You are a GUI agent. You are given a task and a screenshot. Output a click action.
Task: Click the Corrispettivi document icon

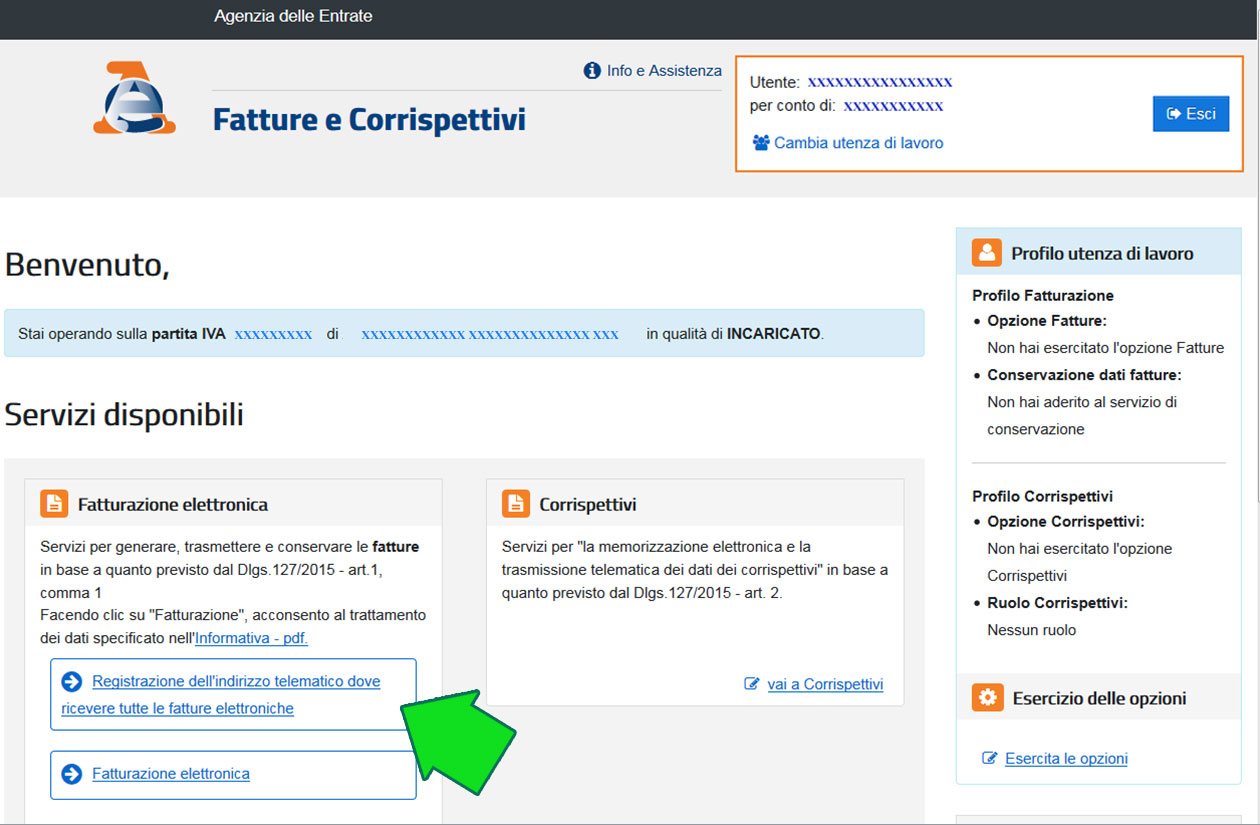[515, 504]
